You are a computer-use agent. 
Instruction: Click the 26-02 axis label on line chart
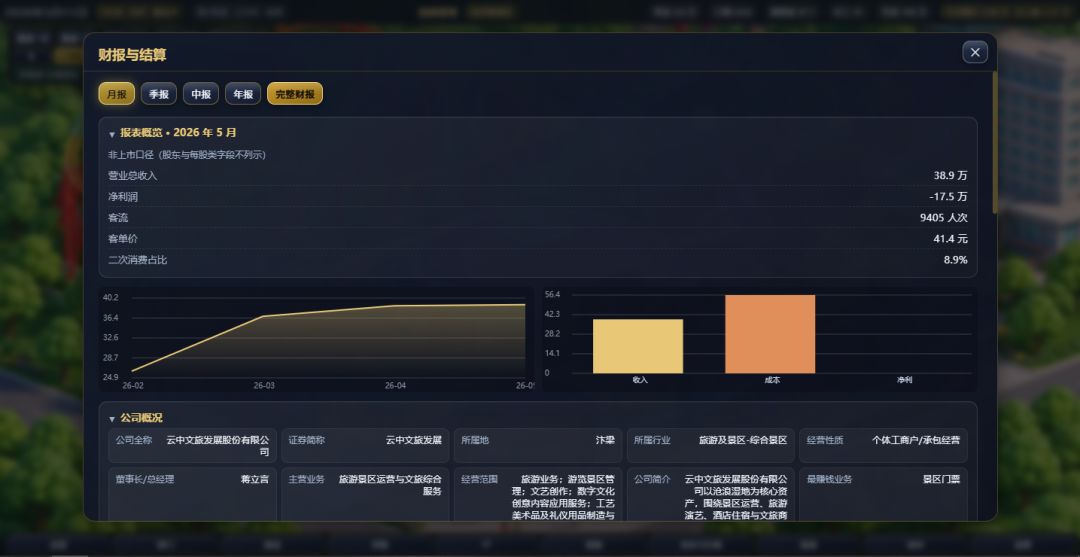133,386
